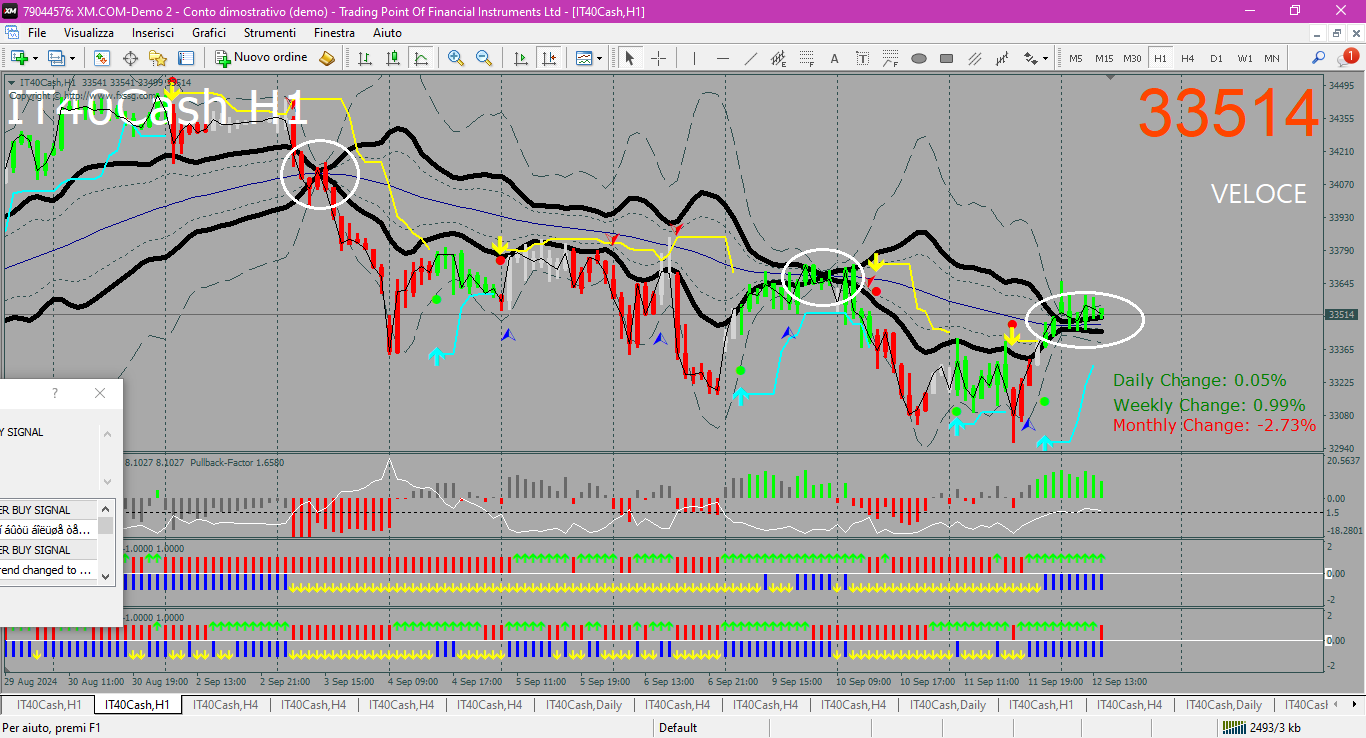Open the Inserisci menu
Image resolution: width=1366 pixels, height=738 pixels.
point(153,33)
